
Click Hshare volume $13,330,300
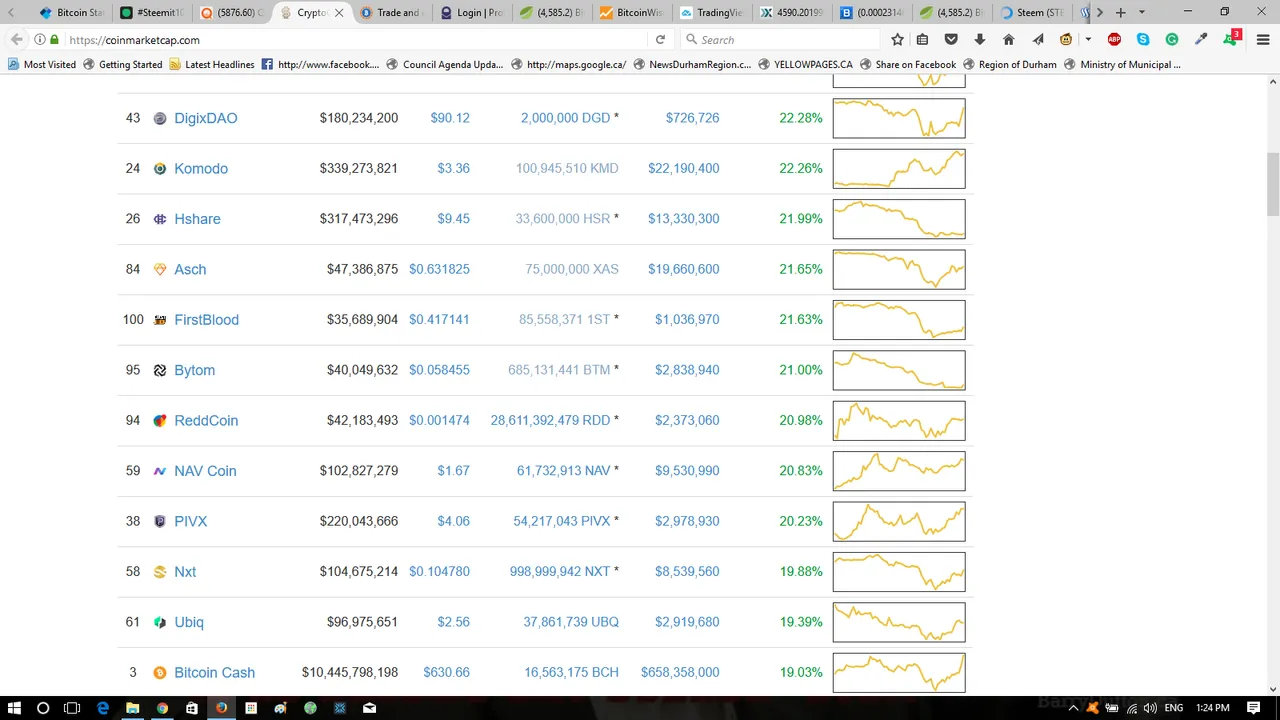click(683, 219)
